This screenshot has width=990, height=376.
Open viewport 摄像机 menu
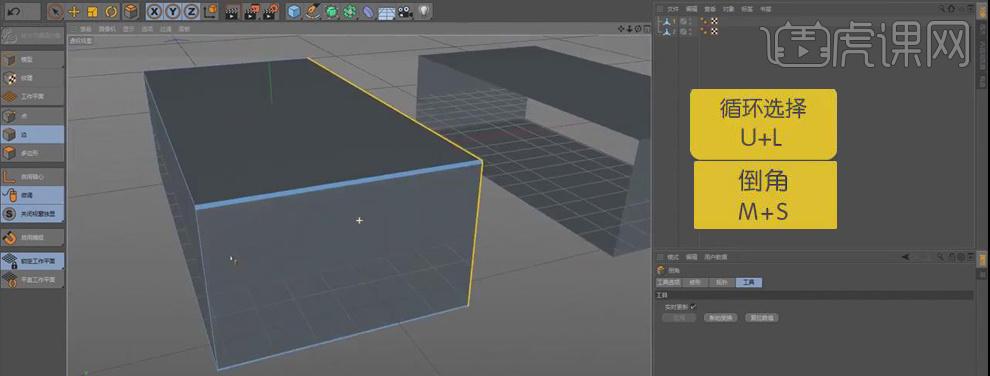point(107,29)
